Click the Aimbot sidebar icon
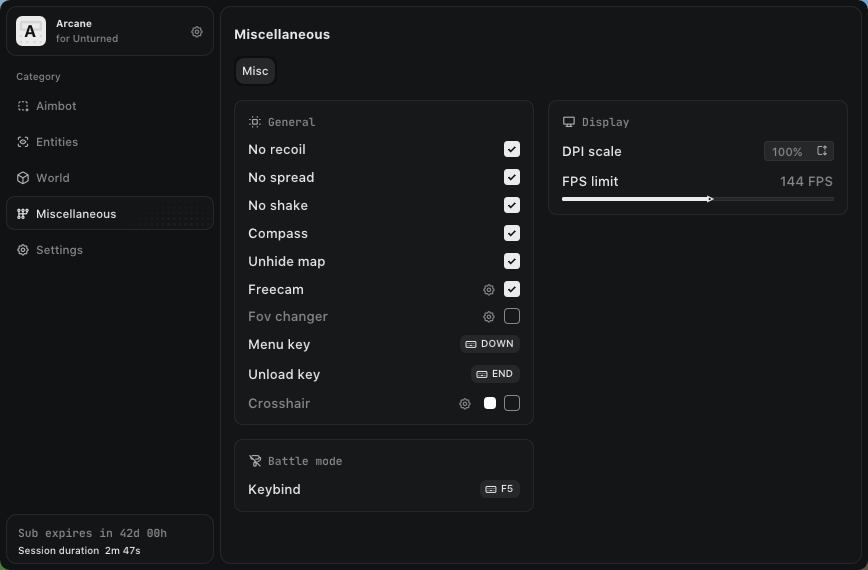The height and width of the screenshot is (570, 868). click(x=23, y=106)
